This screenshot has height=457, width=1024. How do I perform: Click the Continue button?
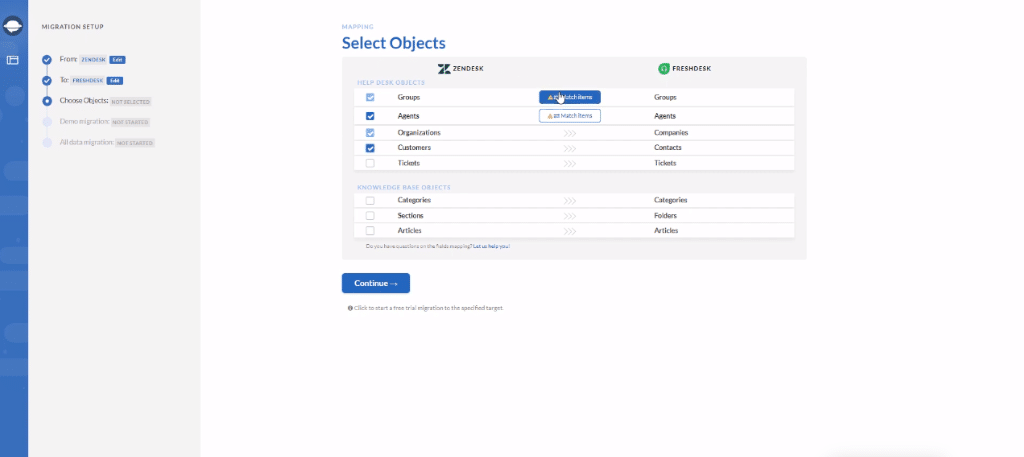point(376,283)
